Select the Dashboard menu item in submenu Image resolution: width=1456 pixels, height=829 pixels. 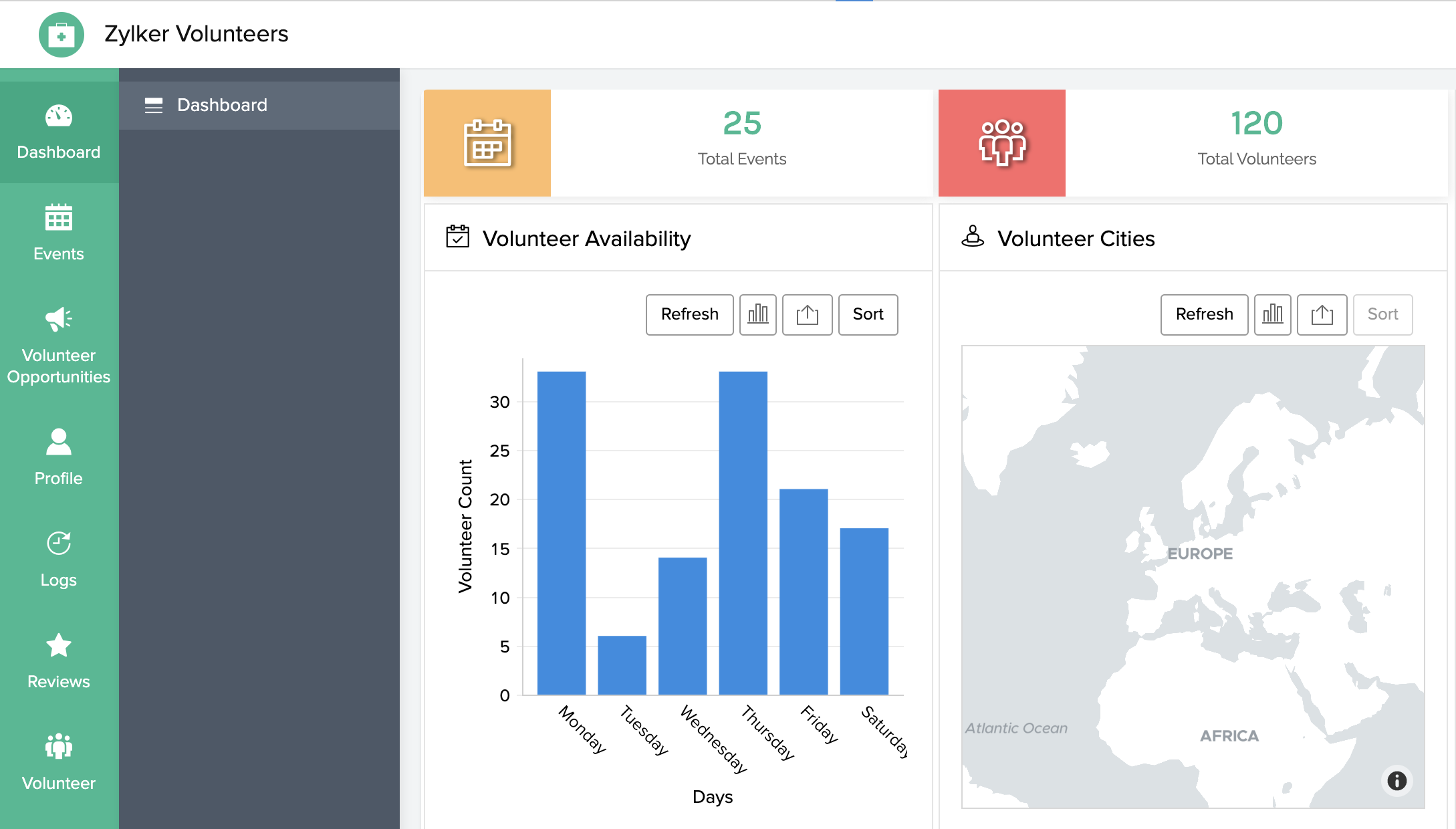tap(222, 105)
